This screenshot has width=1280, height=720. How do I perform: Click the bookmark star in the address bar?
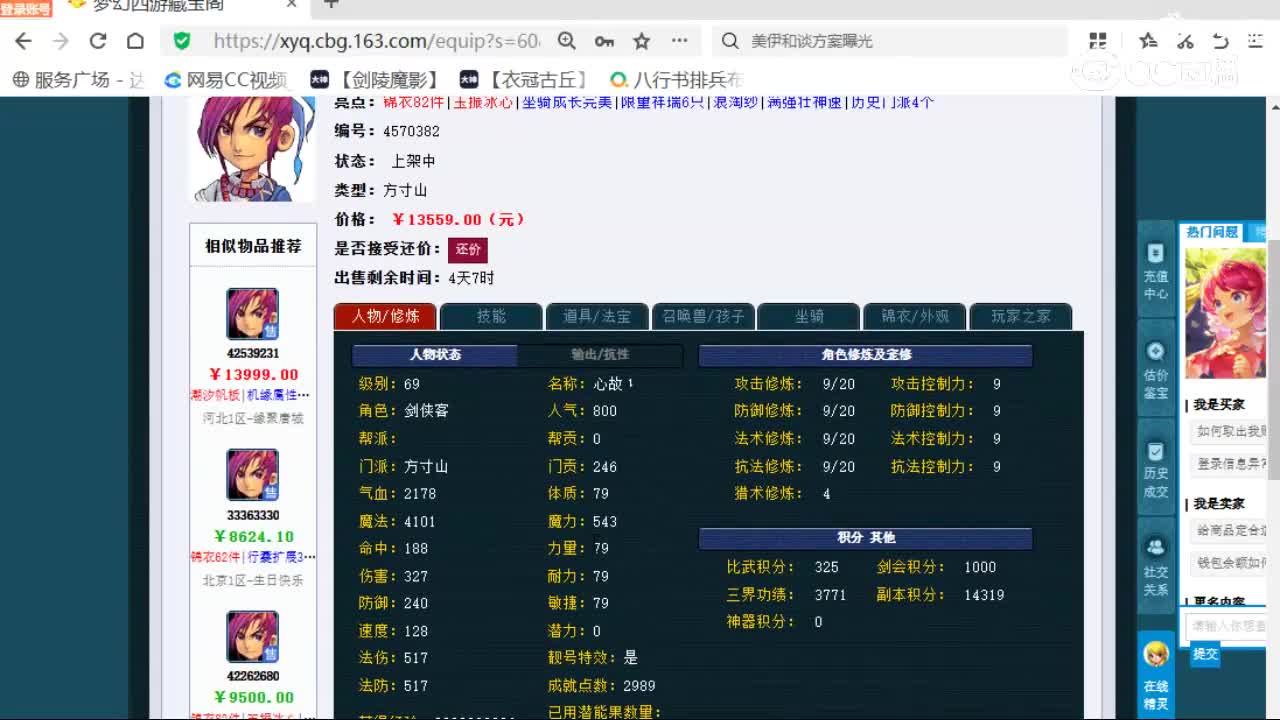tap(641, 40)
